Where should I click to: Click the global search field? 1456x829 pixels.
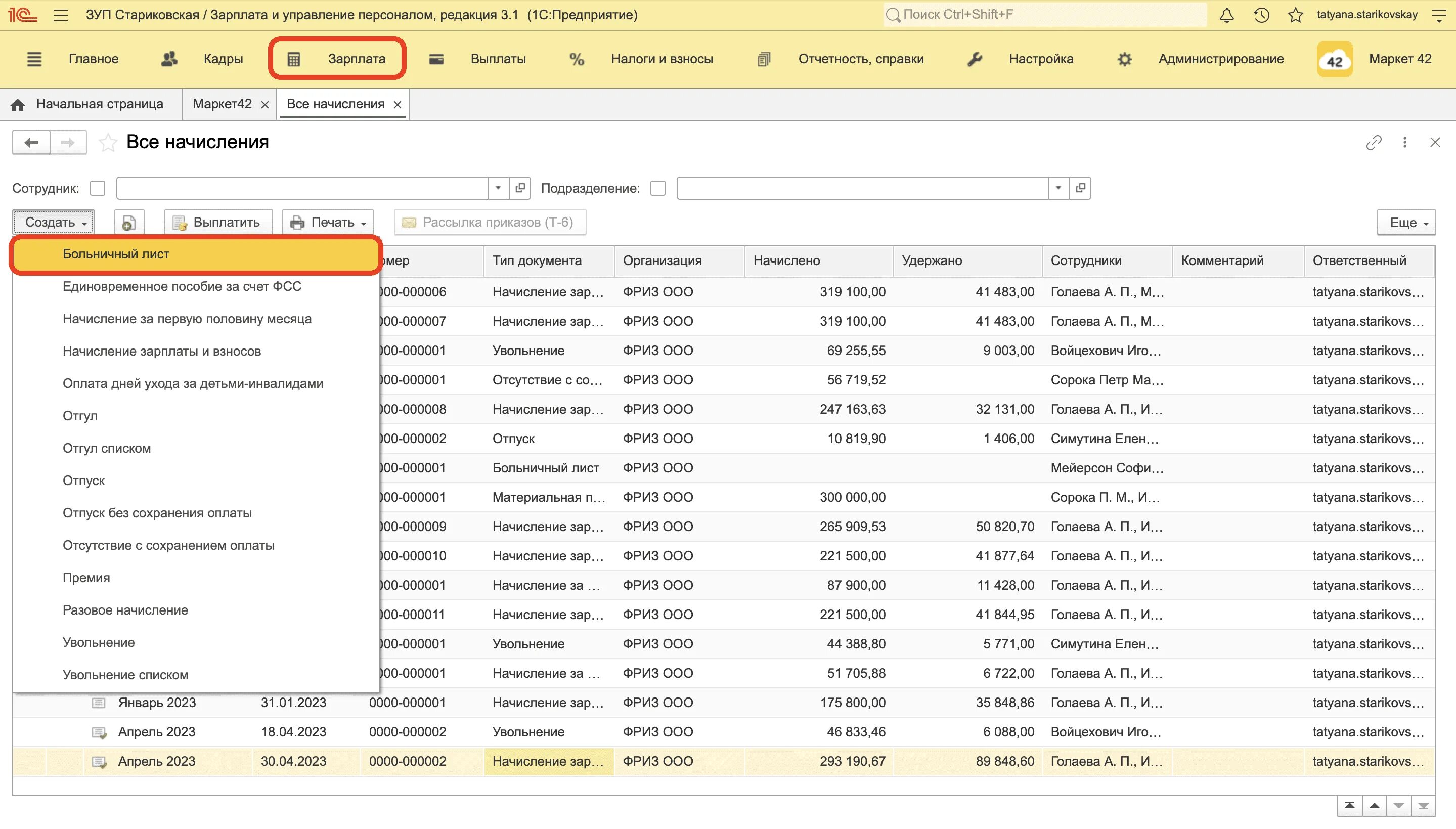coord(1044,15)
